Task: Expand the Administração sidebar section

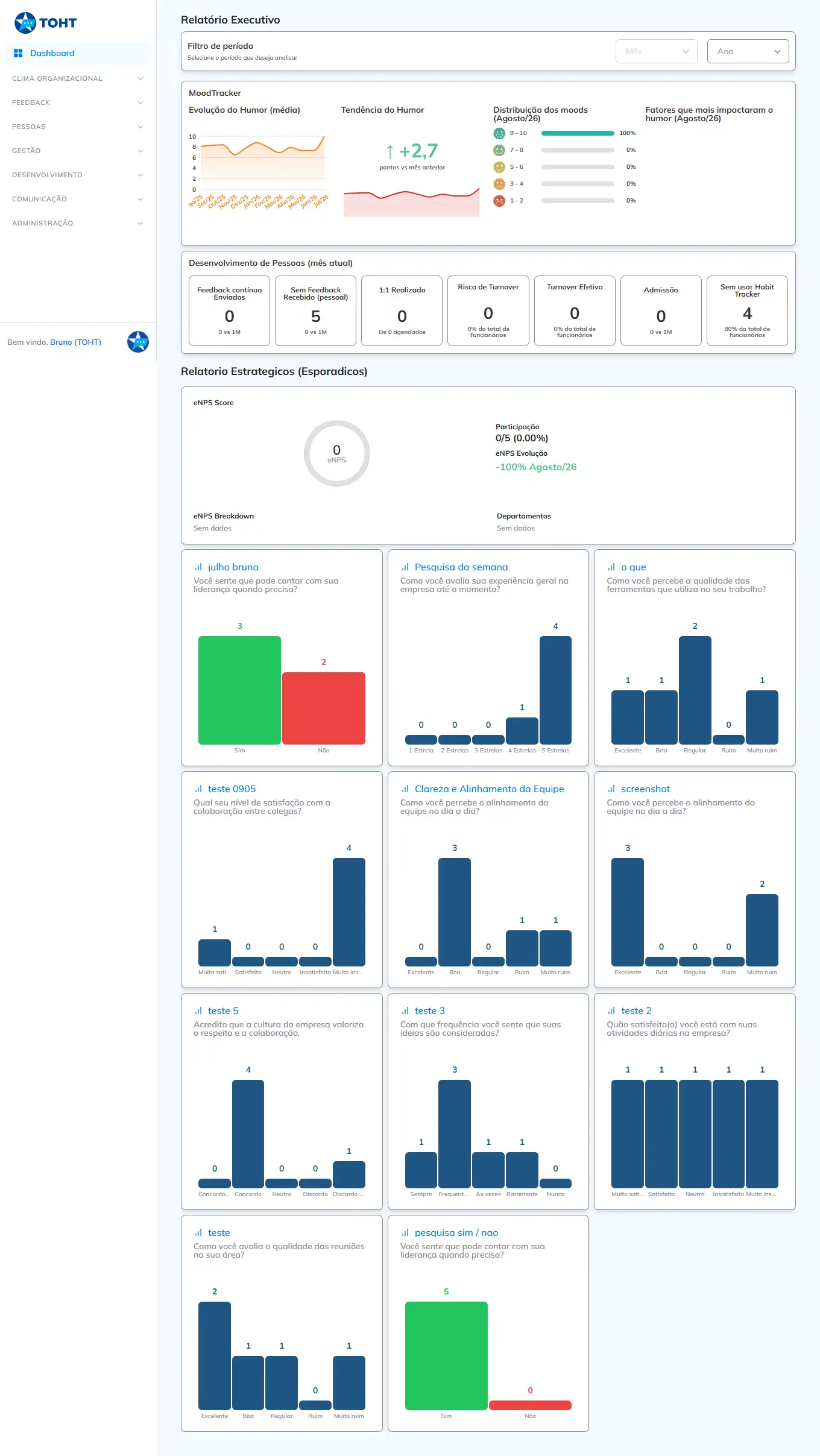Action: [77, 223]
